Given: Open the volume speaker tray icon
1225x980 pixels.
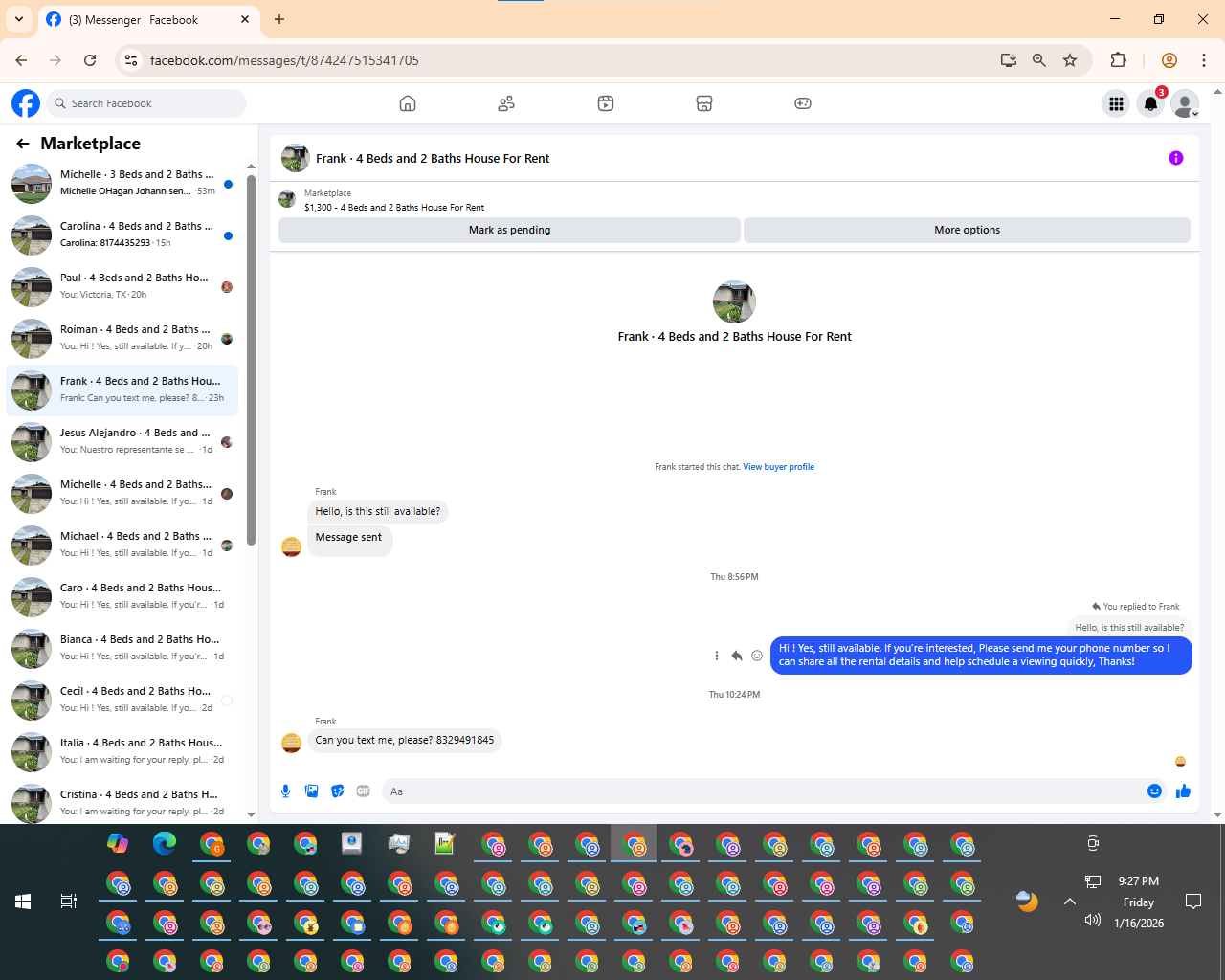Looking at the screenshot, I should [1093, 920].
